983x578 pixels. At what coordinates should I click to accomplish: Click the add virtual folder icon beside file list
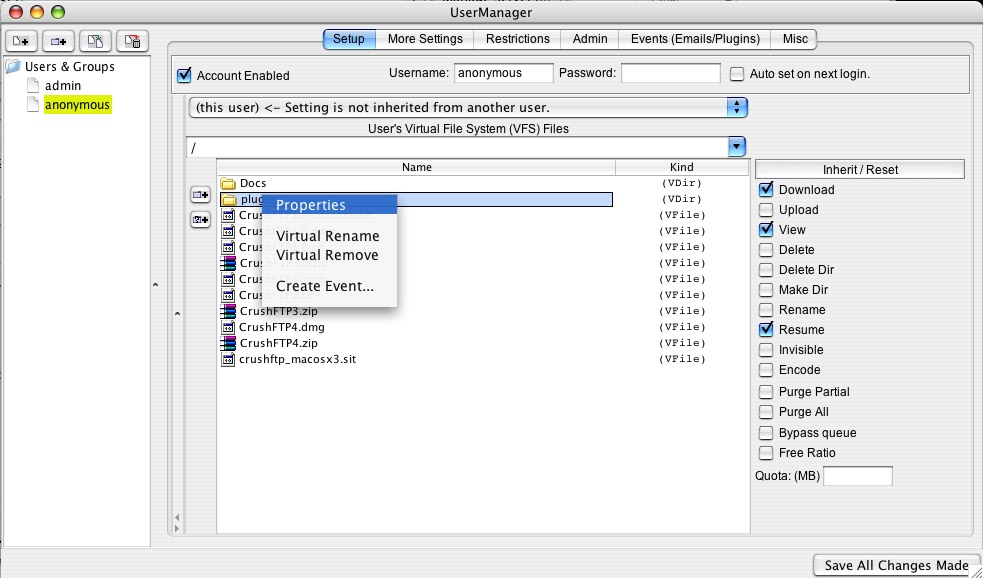[200, 195]
